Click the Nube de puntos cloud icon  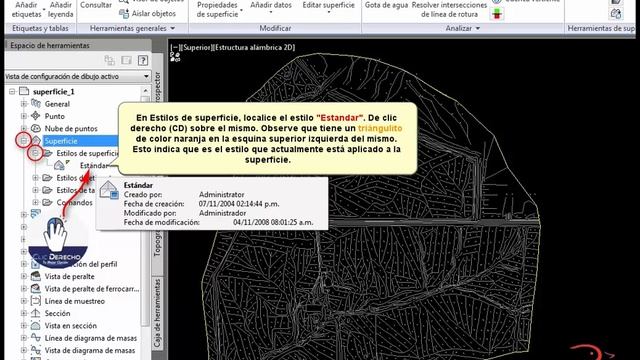[36, 128]
